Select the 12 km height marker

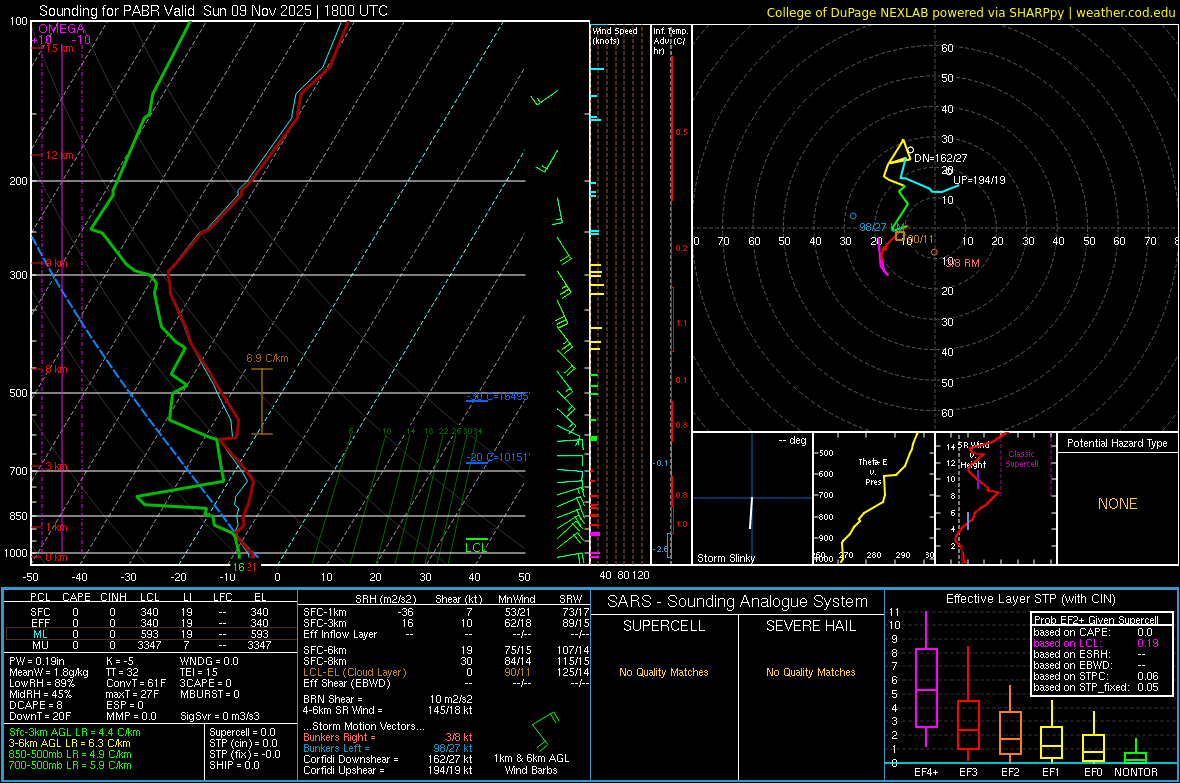(x=59, y=155)
